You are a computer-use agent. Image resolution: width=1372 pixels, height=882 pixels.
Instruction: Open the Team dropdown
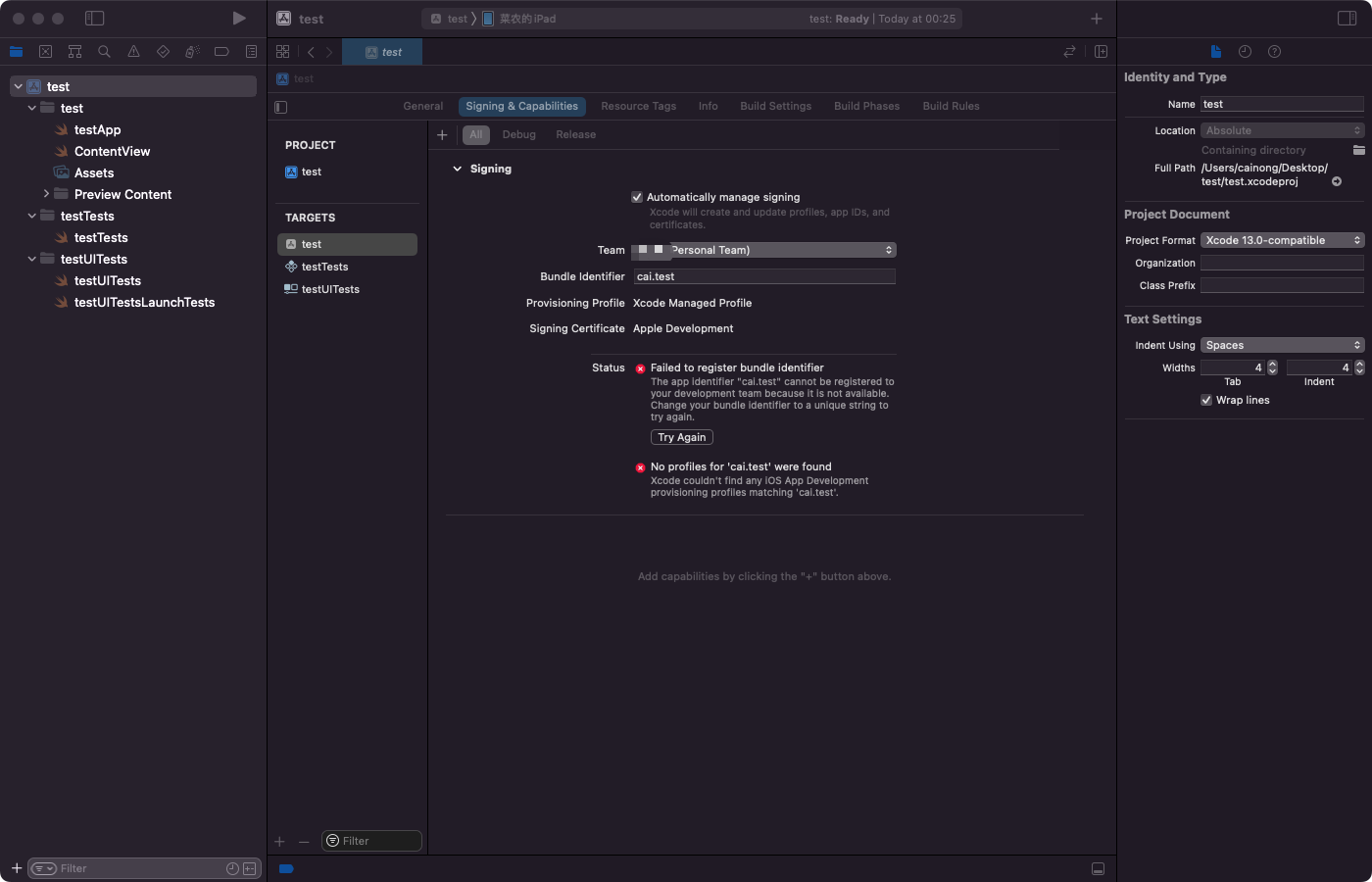[x=763, y=250]
